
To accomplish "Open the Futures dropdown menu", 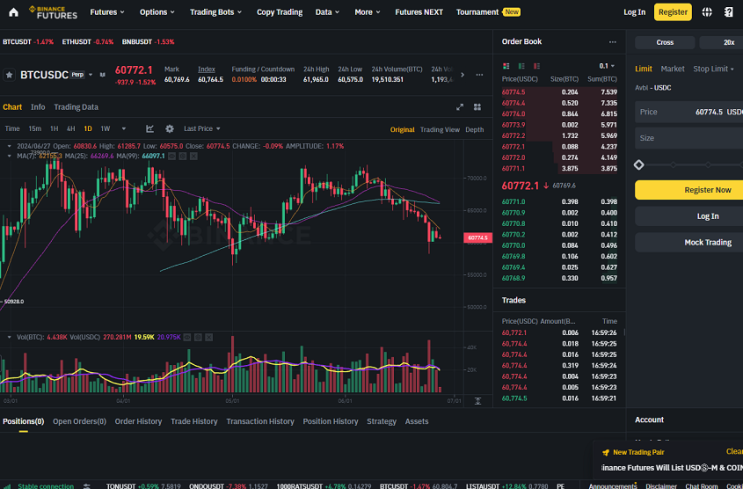I will (x=107, y=12).
